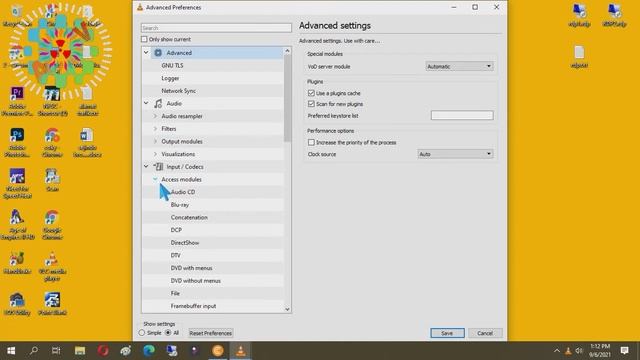Click Reset Preferences button
Image resolution: width=640 pixels, height=360 pixels.
[211, 333]
